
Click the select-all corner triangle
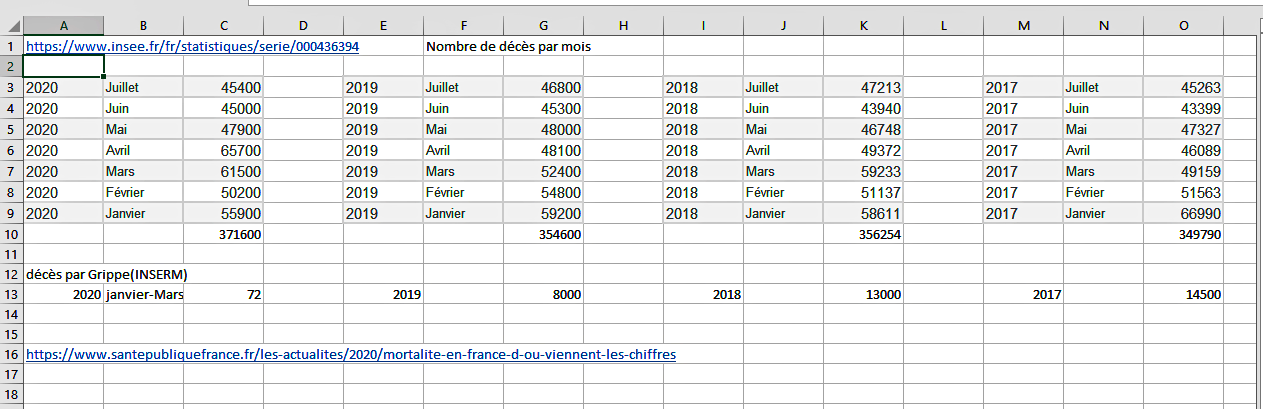12,26
